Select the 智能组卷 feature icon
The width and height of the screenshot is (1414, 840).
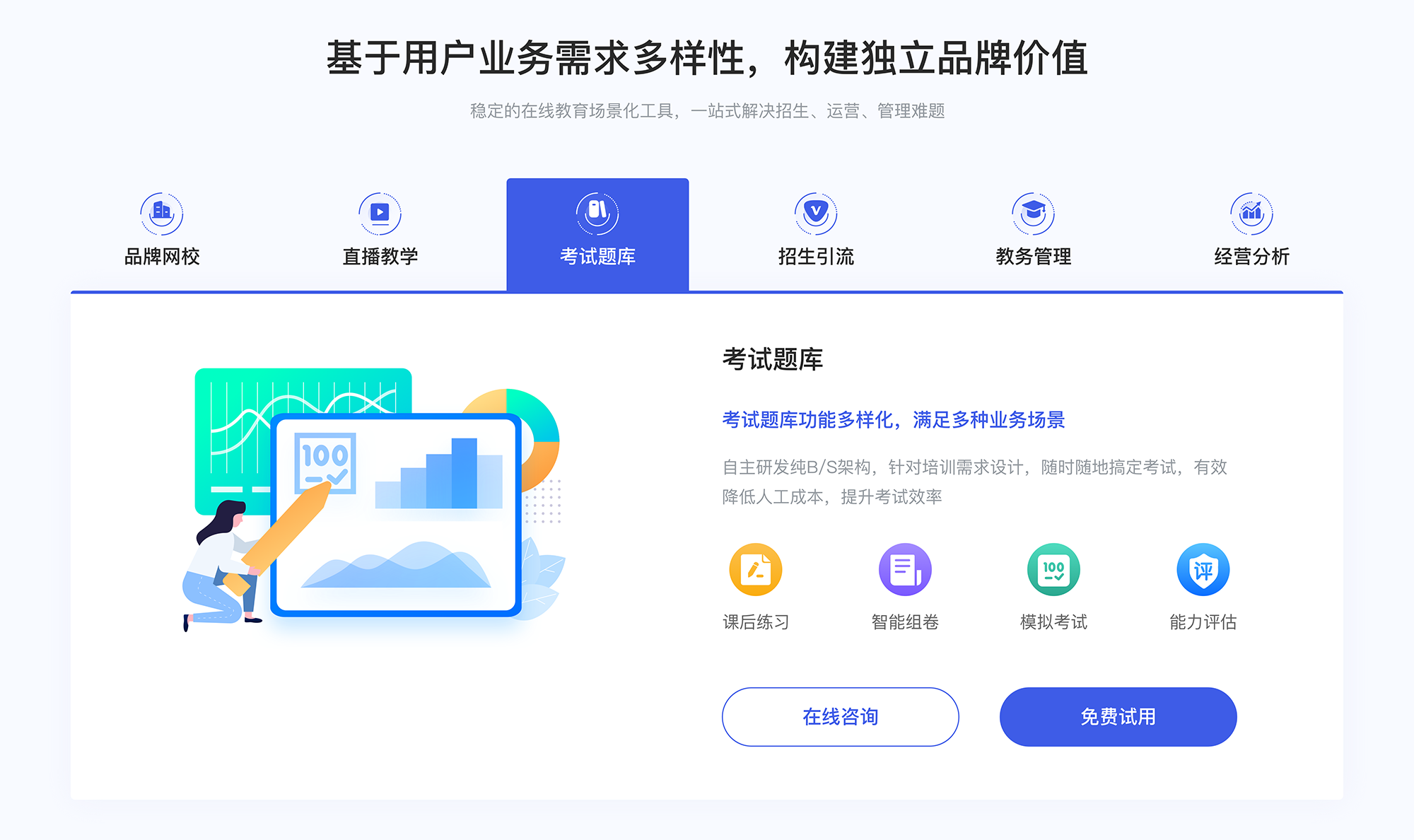pyautogui.click(x=899, y=573)
